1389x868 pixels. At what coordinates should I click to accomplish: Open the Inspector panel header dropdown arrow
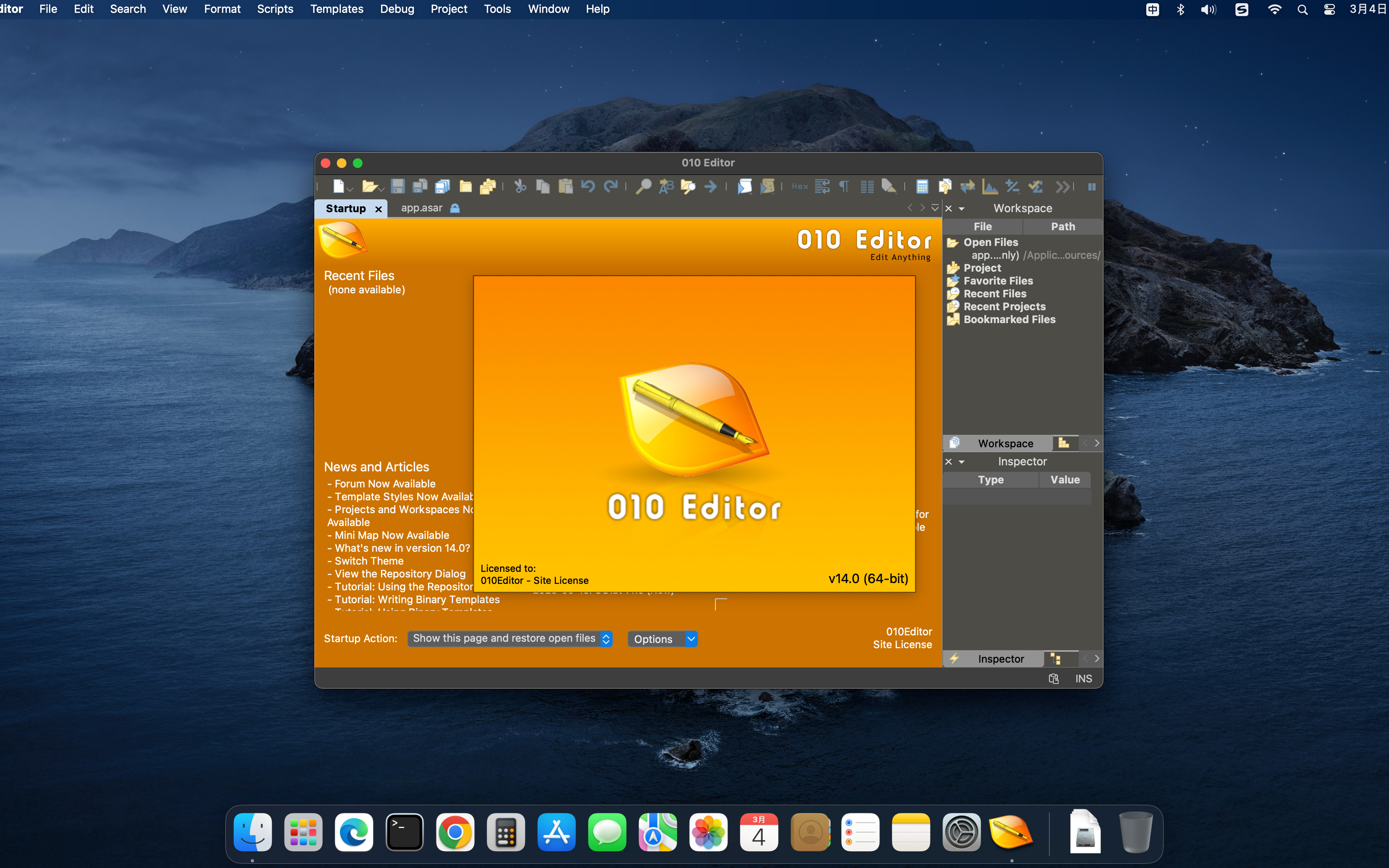[961, 462]
